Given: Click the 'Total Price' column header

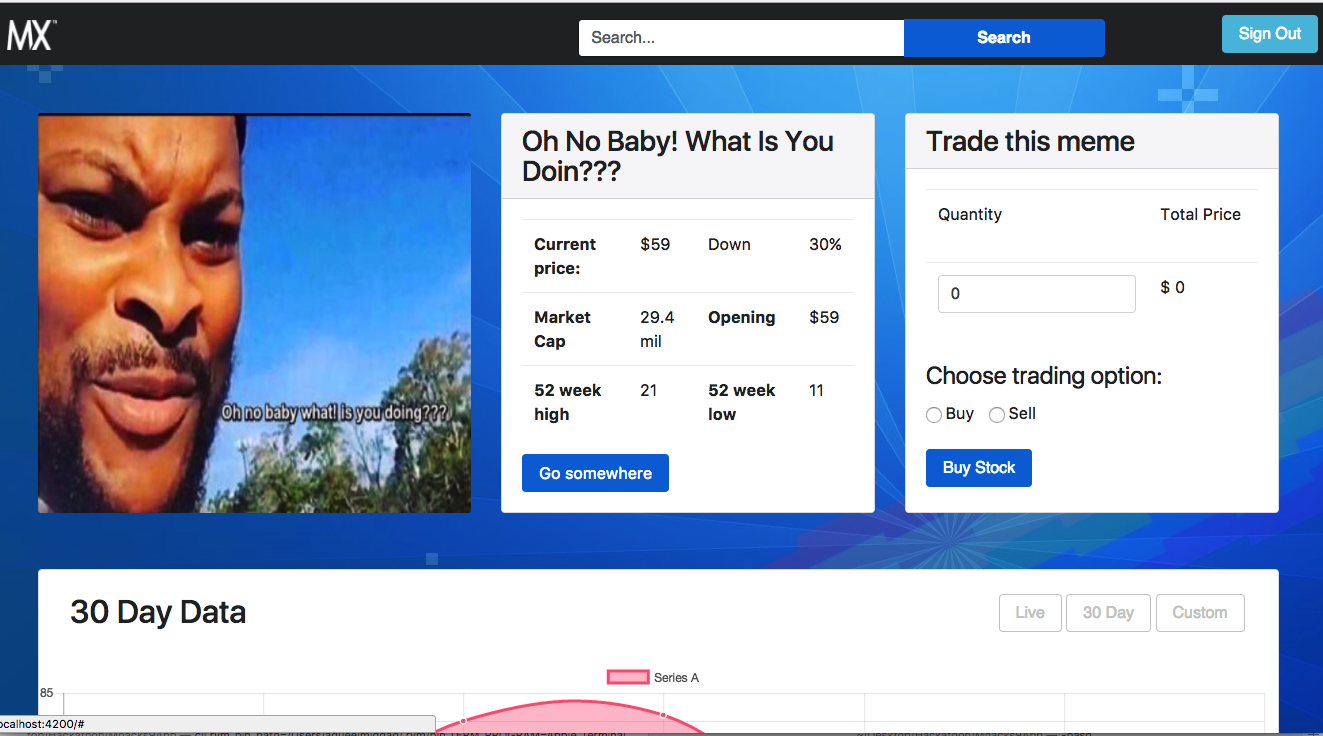Looking at the screenshot, I should coord(1200,214).
